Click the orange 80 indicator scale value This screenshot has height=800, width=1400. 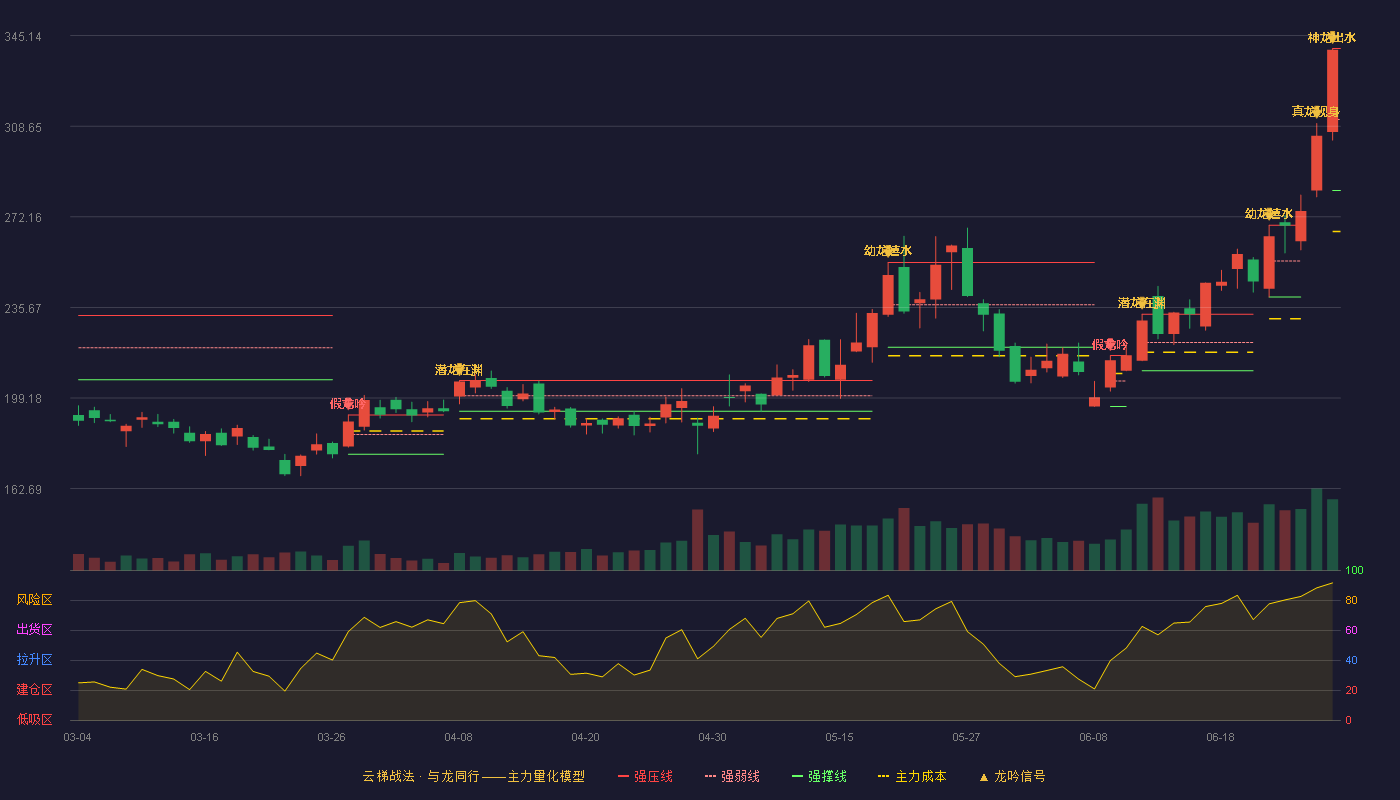[1351, 601]
